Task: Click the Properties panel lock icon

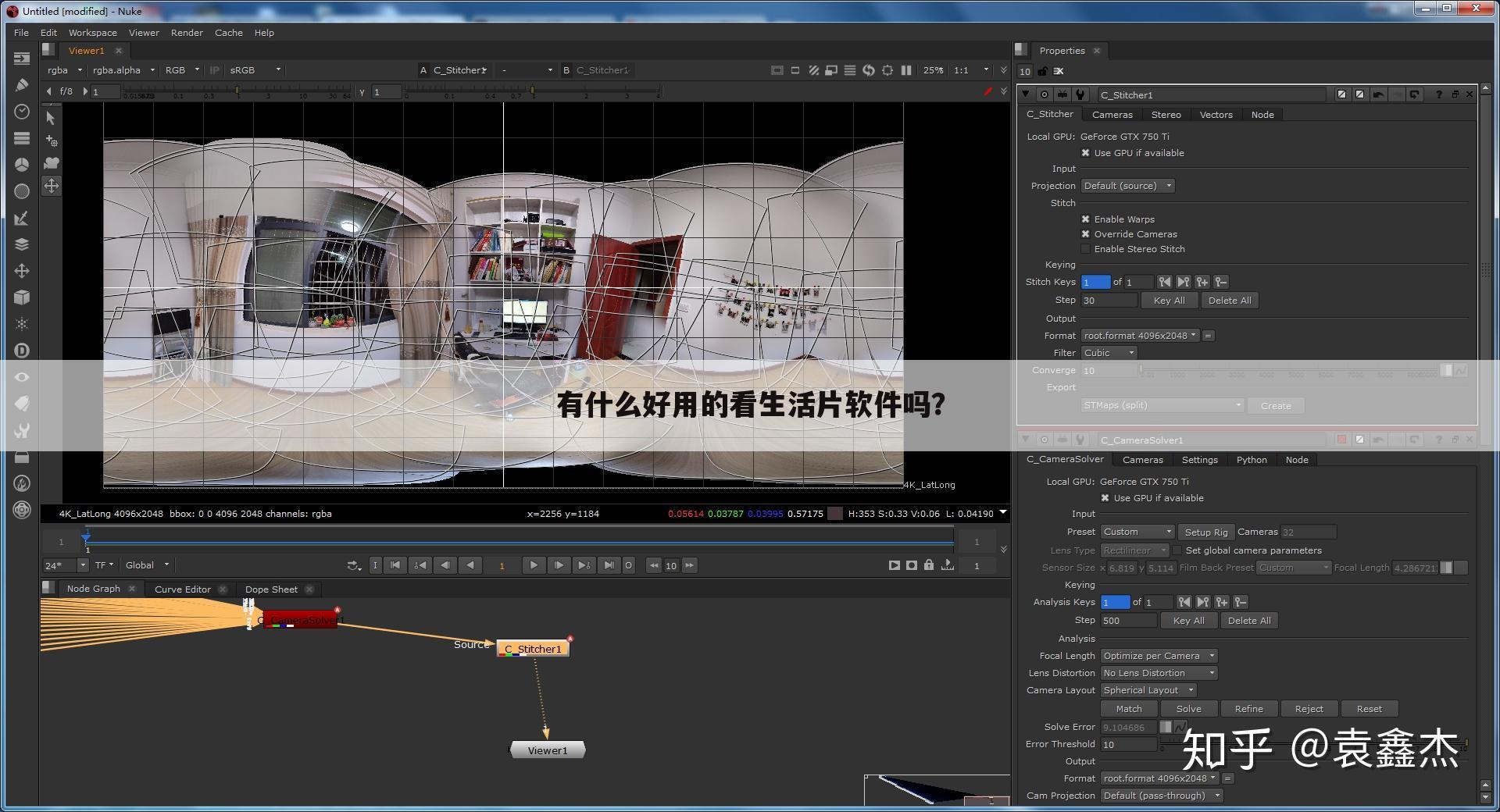Action: (x=1043, y=71)
